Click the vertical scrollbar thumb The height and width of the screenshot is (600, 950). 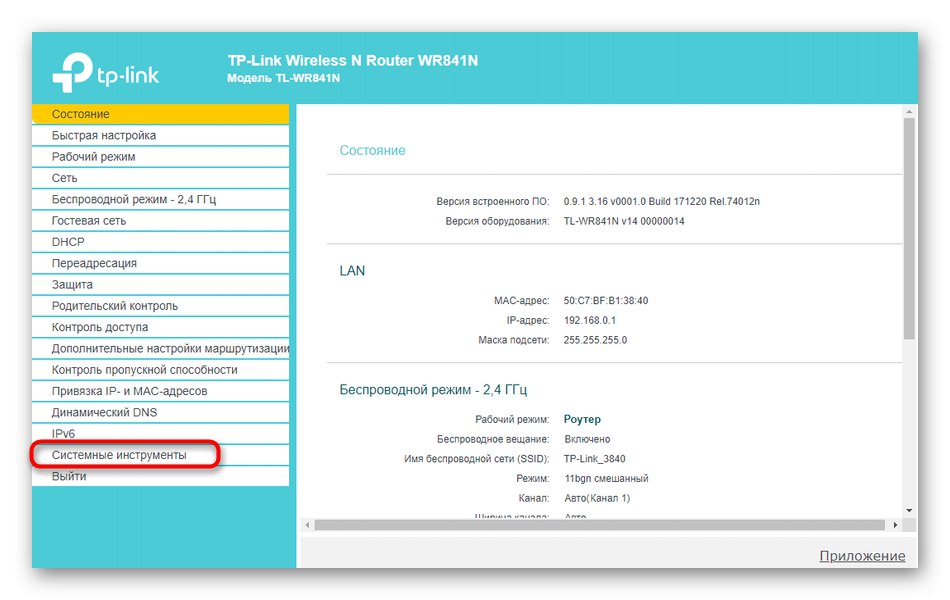909,228
